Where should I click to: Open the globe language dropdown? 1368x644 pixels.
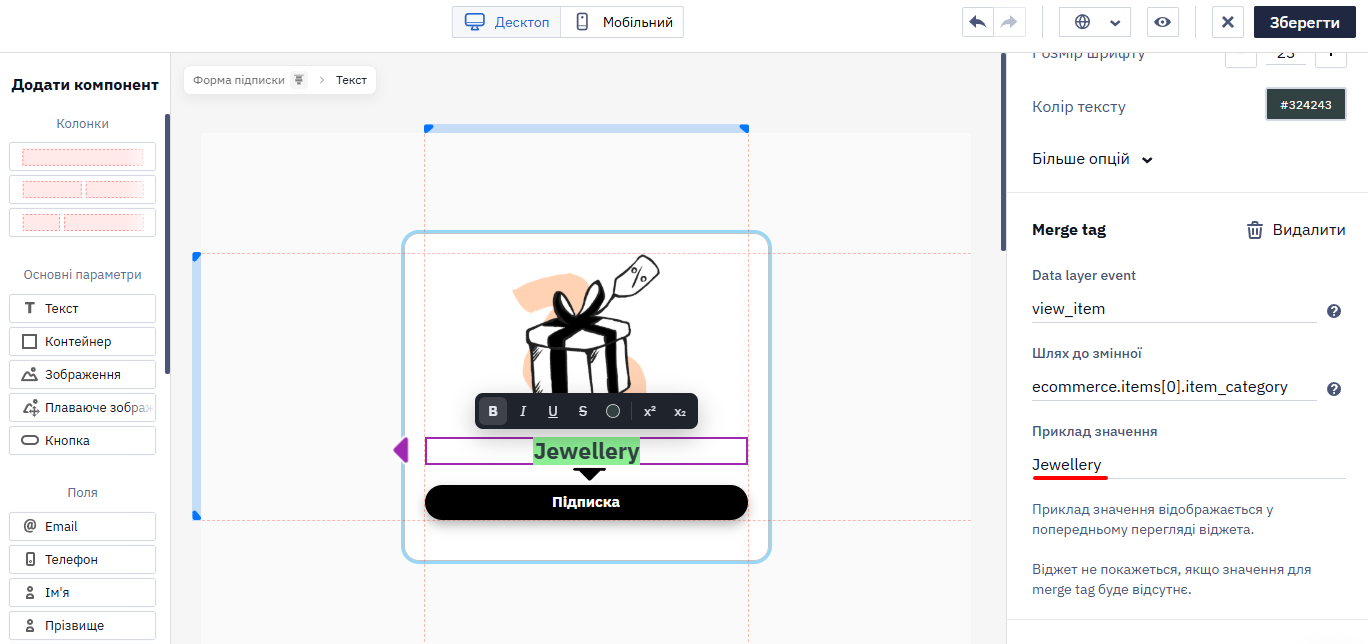pos(1095,22)
